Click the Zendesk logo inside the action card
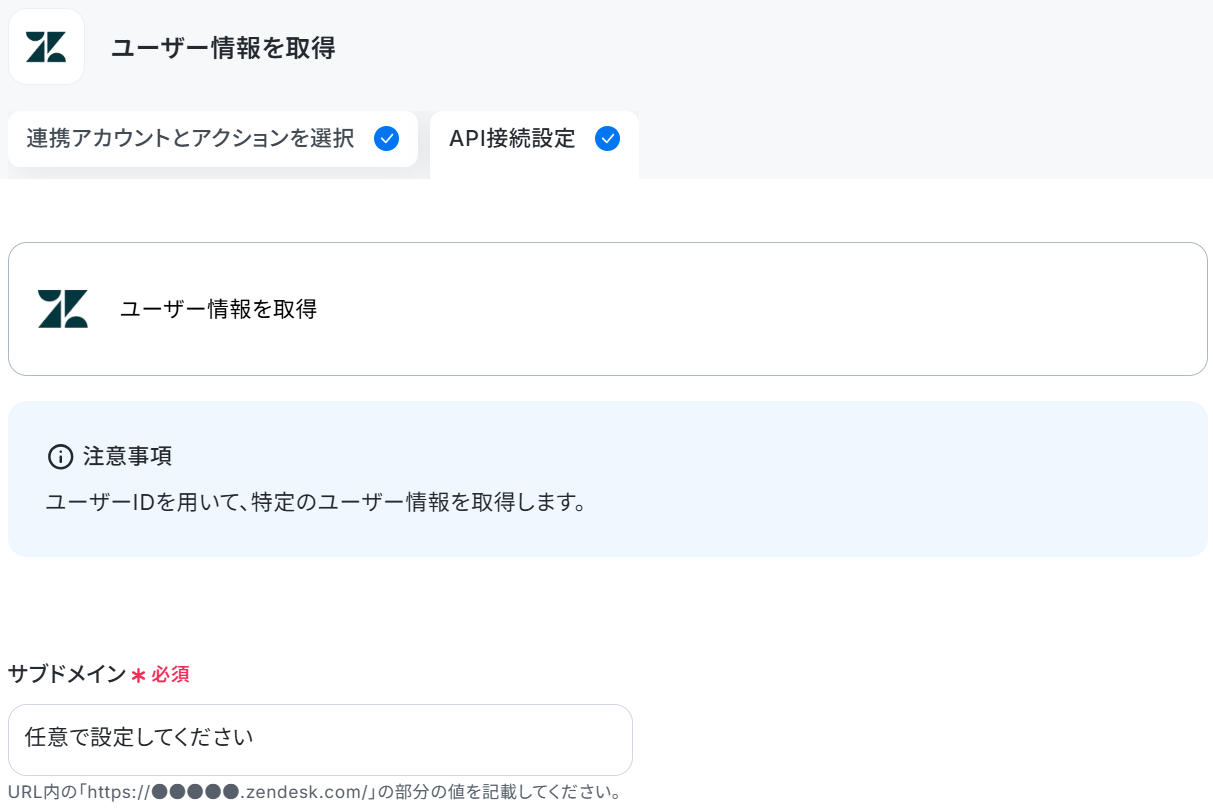Viewport: 1213px width, 811px height. (x=63, y=309)
